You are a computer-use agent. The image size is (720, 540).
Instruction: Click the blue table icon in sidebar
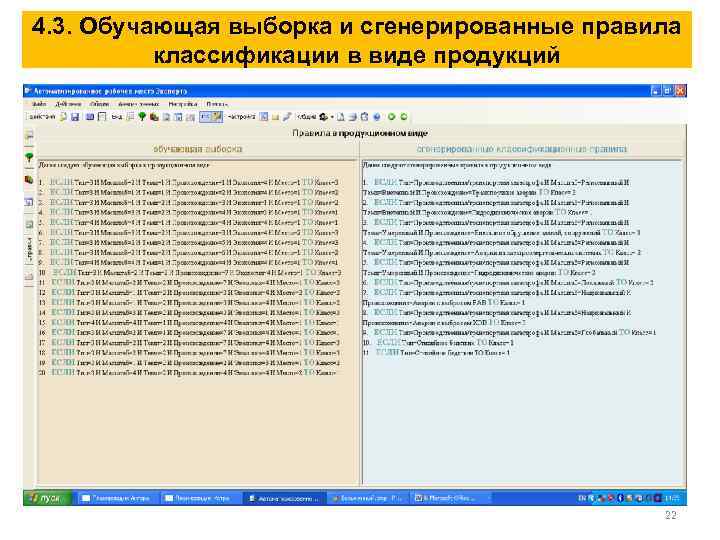(29, 202)
